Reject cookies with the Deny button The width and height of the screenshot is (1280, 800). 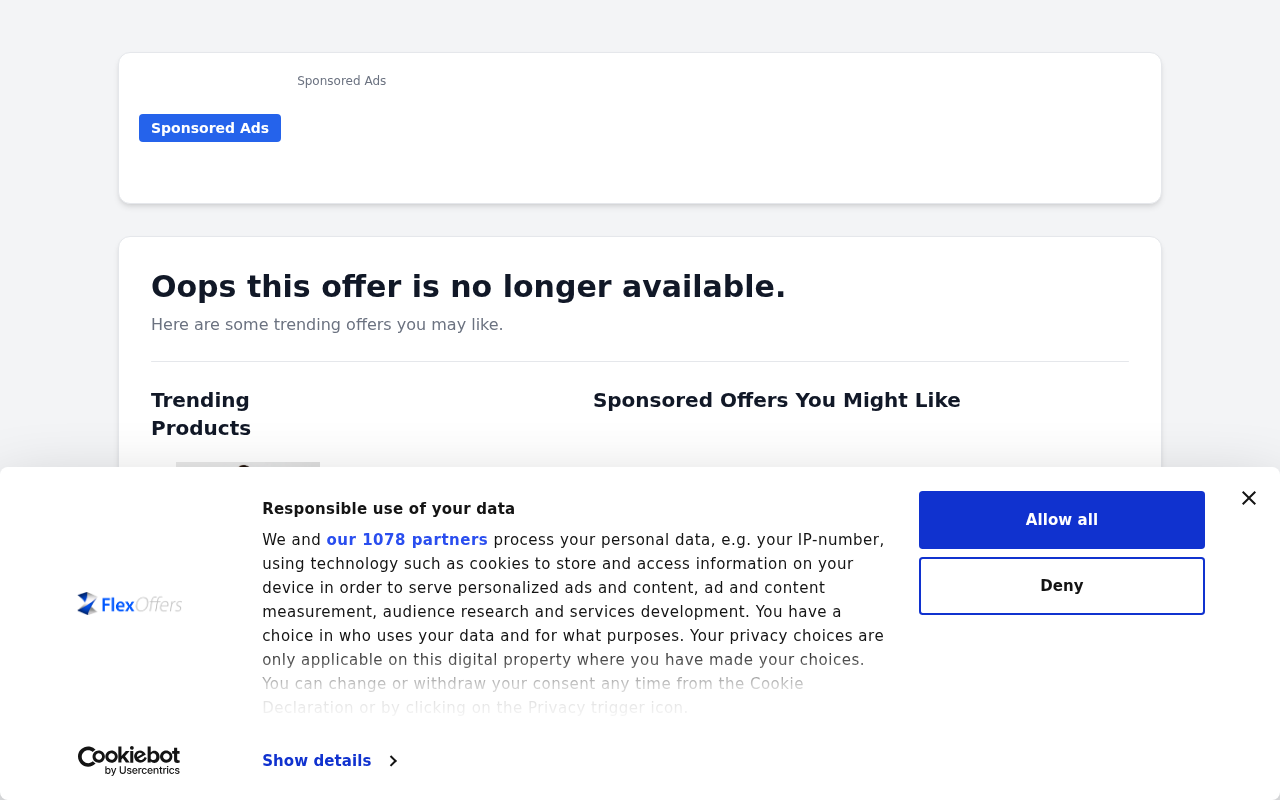(x=1062, y=586)
